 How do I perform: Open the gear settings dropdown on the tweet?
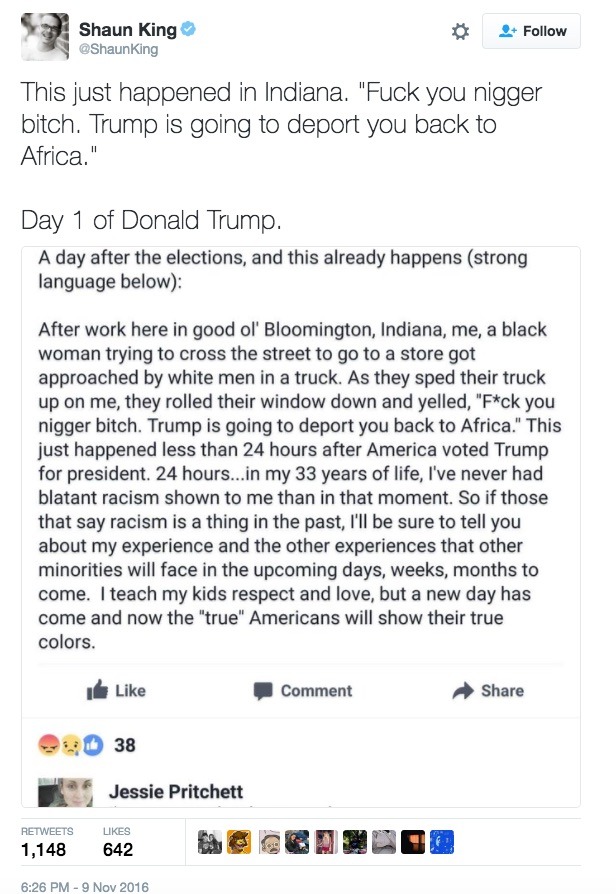[x=460, y=32]
